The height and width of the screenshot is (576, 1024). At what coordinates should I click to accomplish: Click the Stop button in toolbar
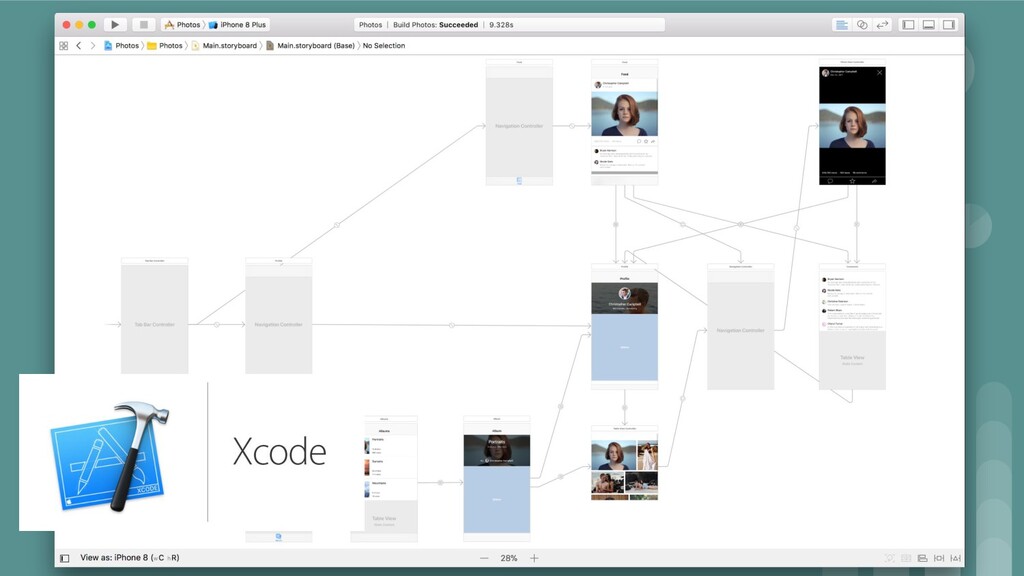[143, 25]
